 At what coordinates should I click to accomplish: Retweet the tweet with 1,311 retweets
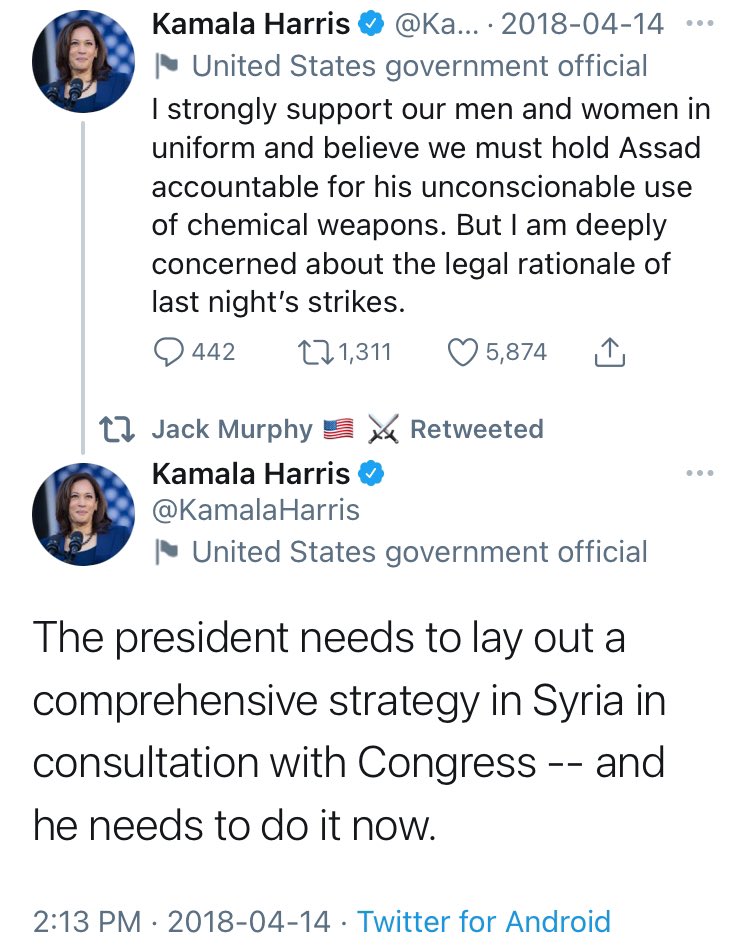[x=313, y=352]
